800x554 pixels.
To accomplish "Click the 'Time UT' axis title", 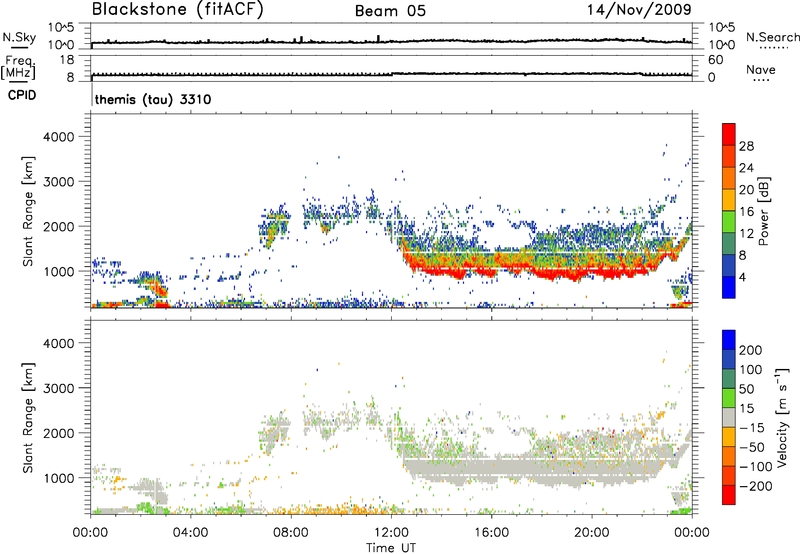I will coord(391,548).
